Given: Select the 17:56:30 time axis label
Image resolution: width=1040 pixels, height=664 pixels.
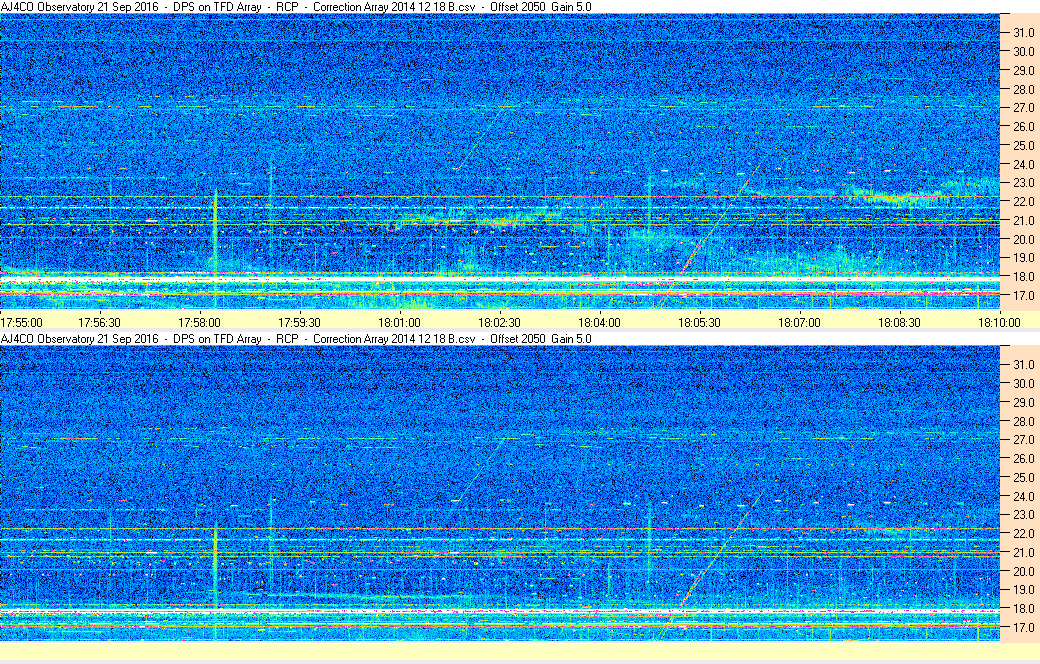Looking at the screenshot, I should pyautogui.click(x=99, y=323).
